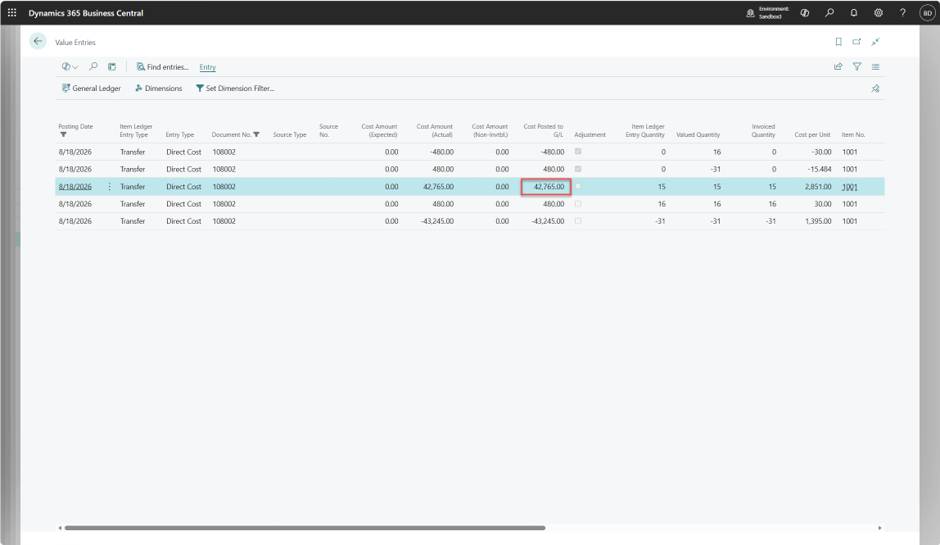Click the Invoiced Quantity column header
Screen dimensions: 940x545
763,131
